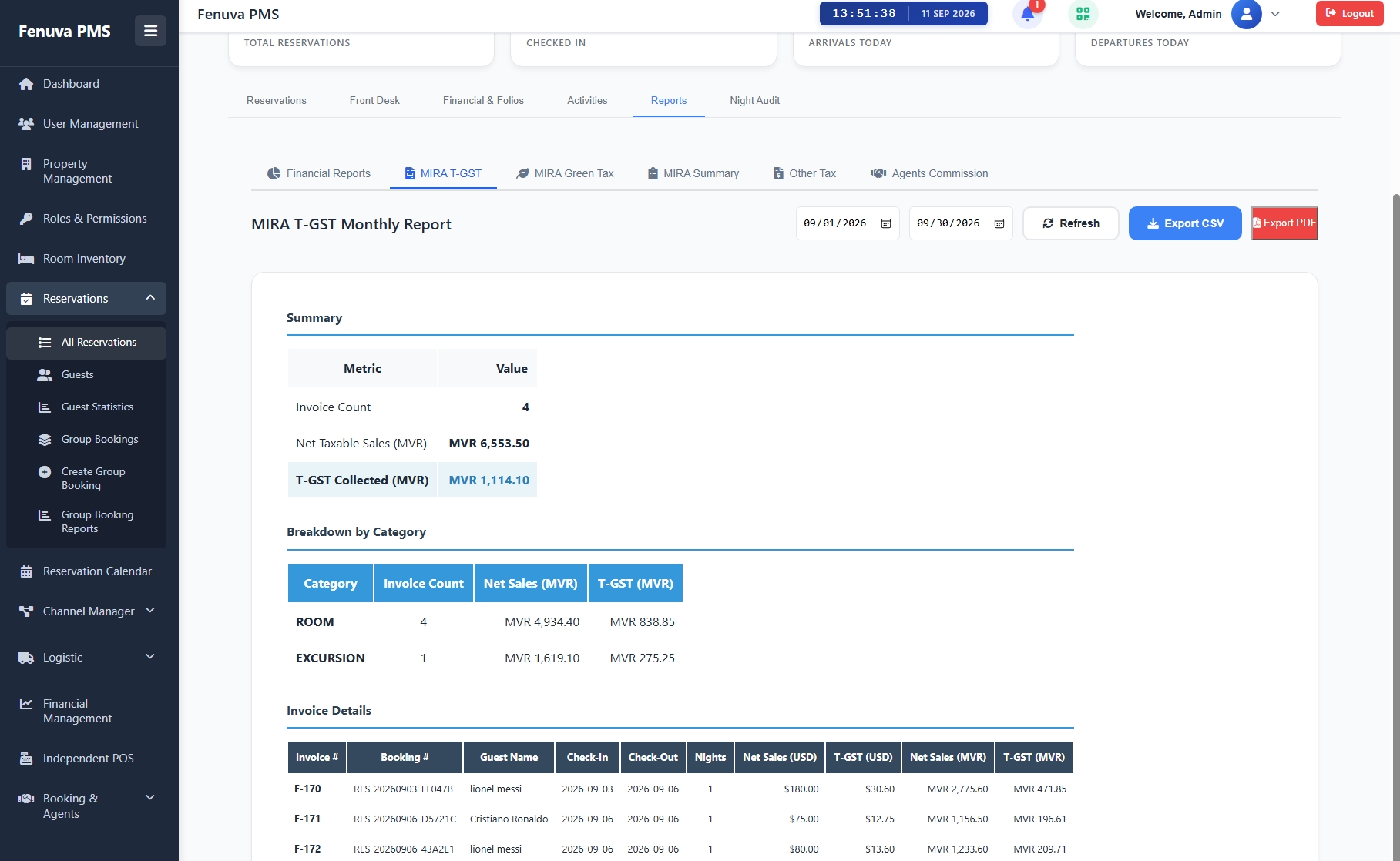Viewport: 1400px width, 861px height.
Task: Open the Guests submenu item
Action: click(86, 375)
